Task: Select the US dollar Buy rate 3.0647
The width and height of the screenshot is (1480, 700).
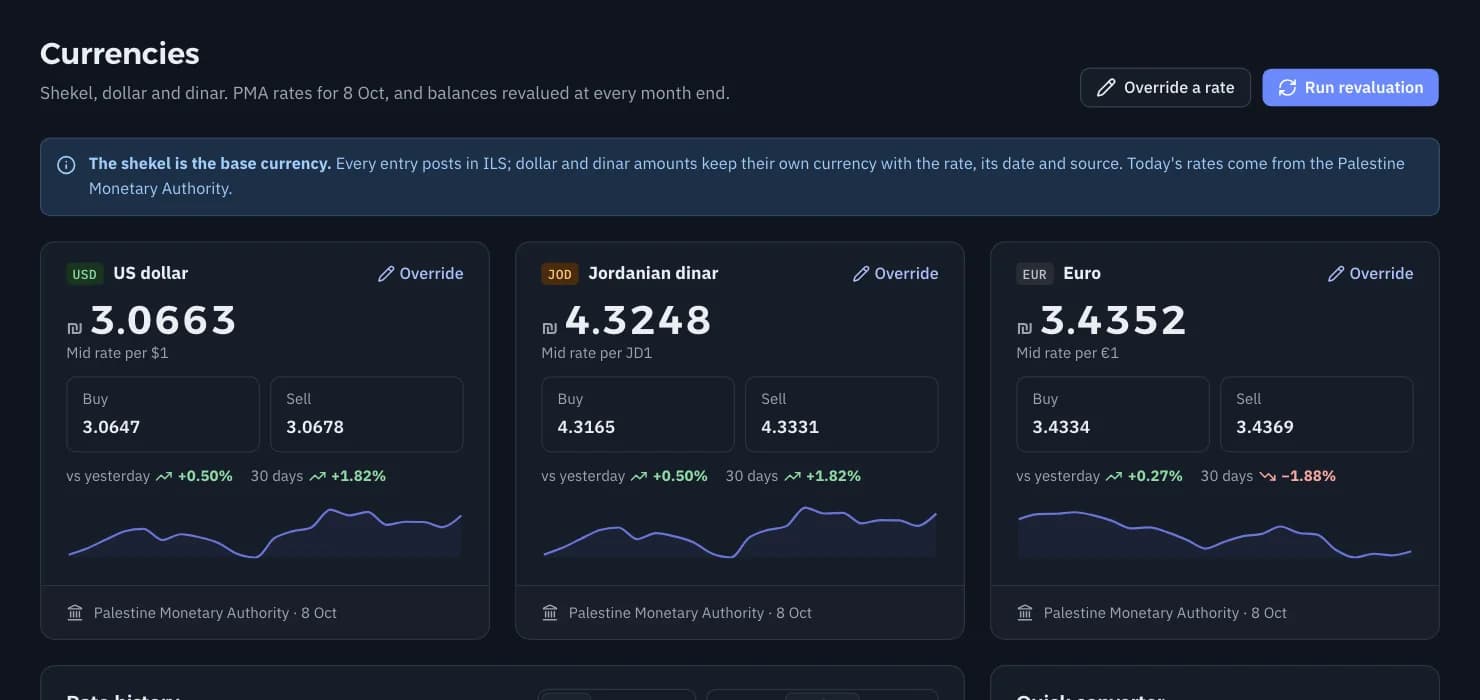Action: (x=163, y=414)
